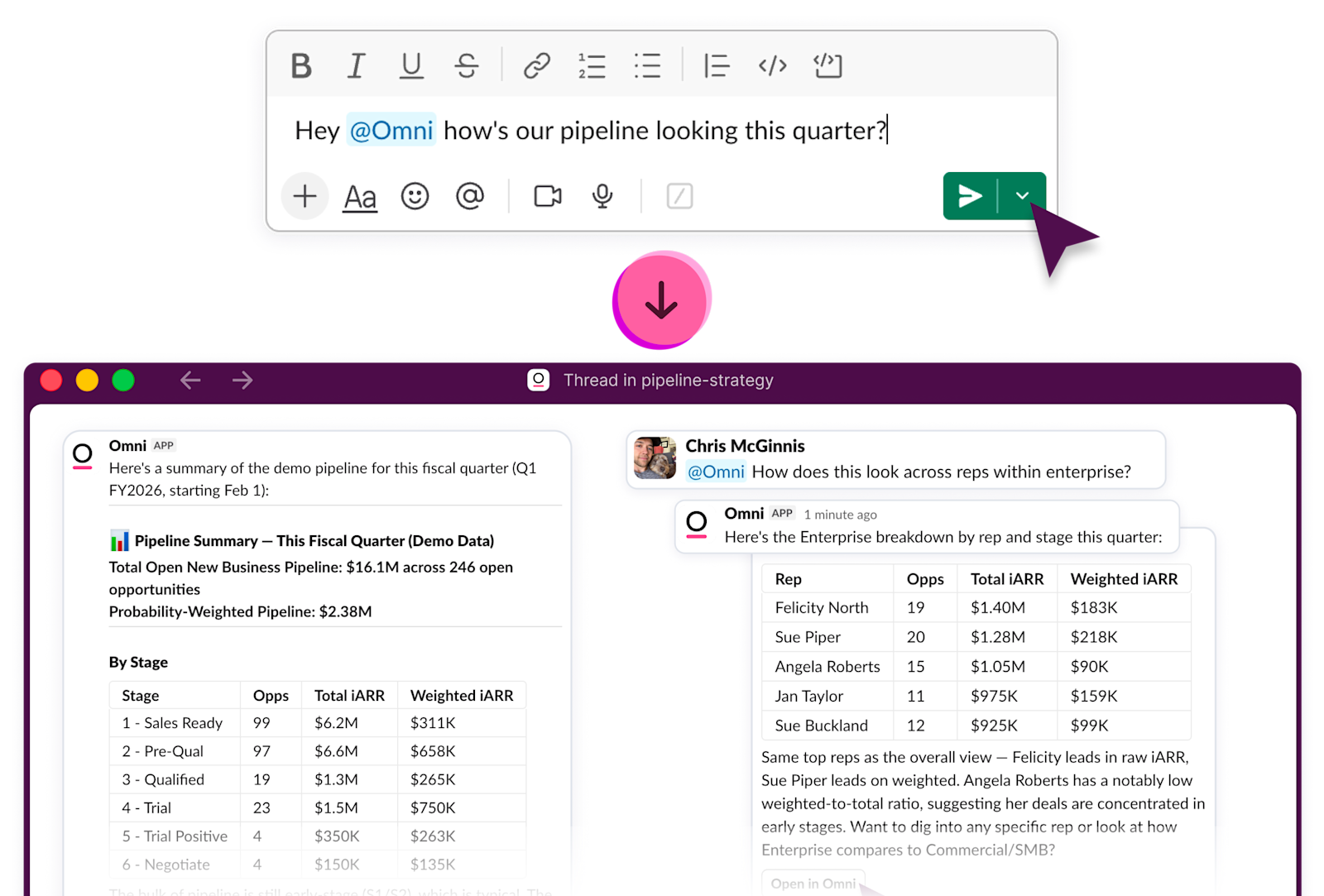This screenshot has height=896, width=1324.
Task: Select the @Omni mention in the composer
Action: pos(391,130)
